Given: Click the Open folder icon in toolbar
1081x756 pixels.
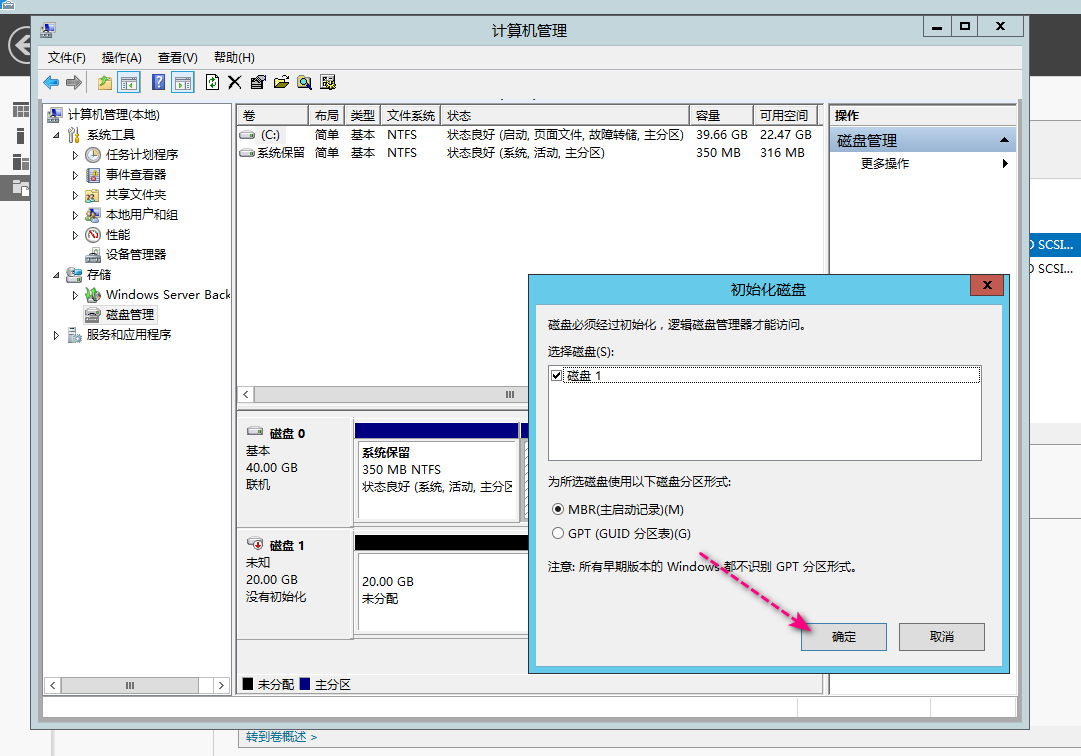Looking at the screenshot, I should coord(281,83).
